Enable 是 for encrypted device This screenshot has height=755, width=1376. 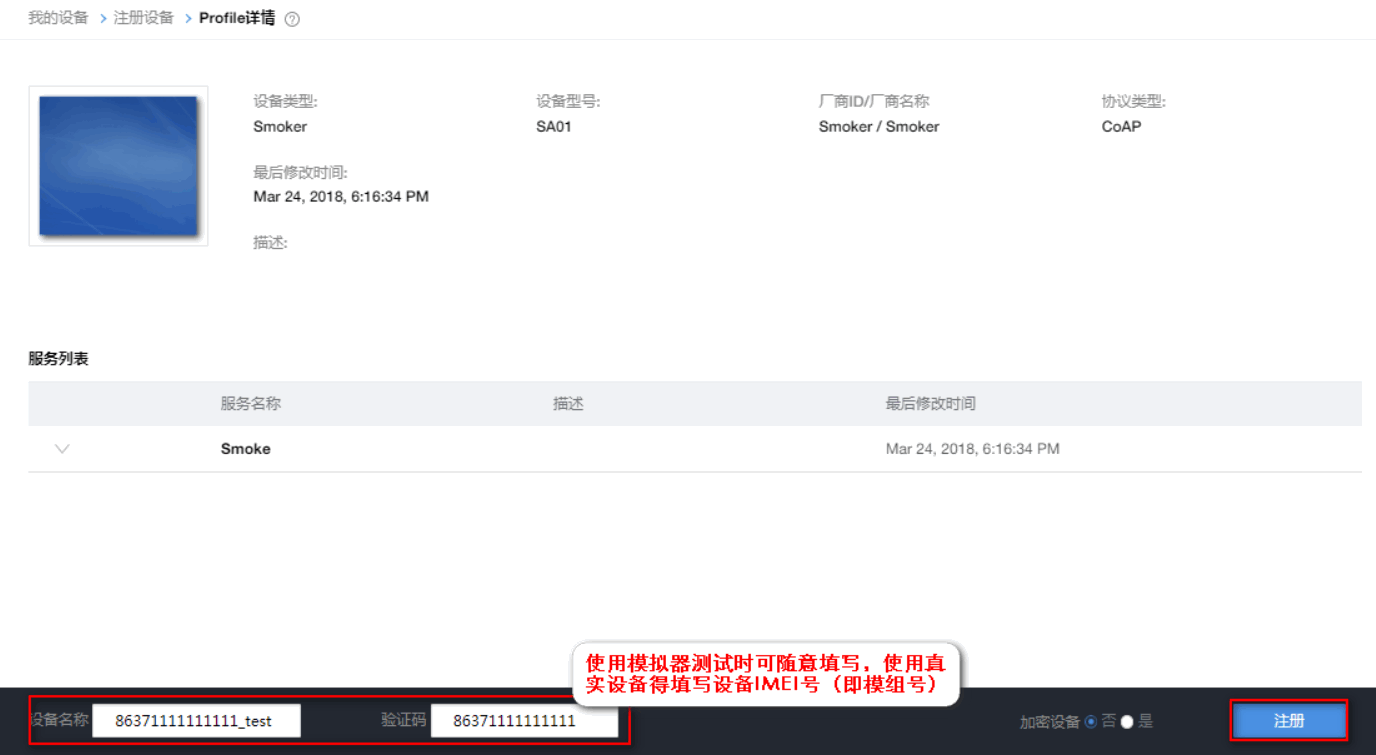(x=1126, y=720)
